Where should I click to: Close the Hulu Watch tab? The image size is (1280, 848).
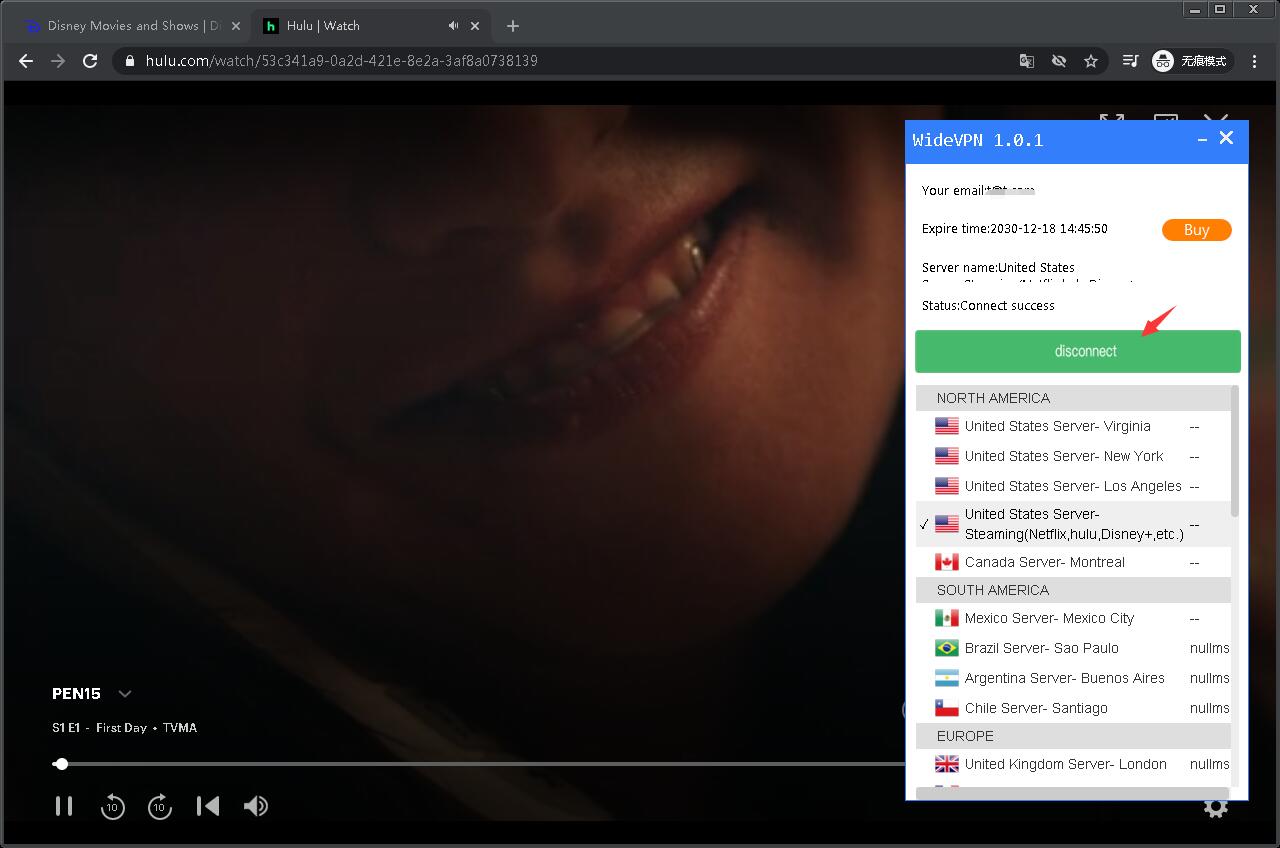coord(475,26)
